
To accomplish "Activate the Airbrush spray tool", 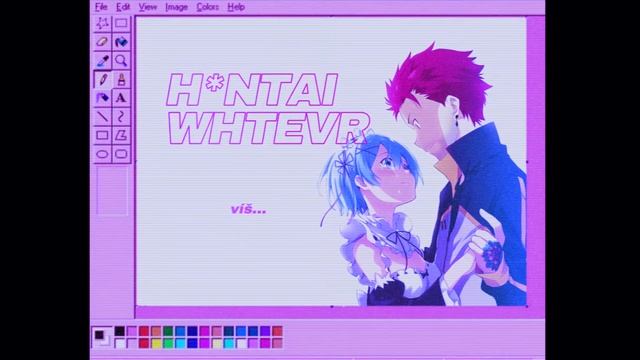I will pos(102,98).
